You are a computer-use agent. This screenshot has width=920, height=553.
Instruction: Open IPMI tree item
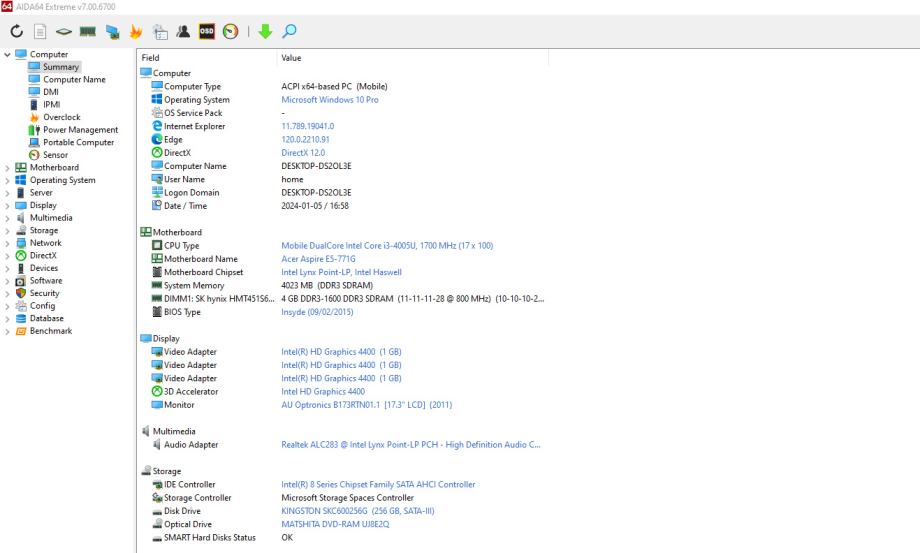pyautogui.click(x=52, y=104)
